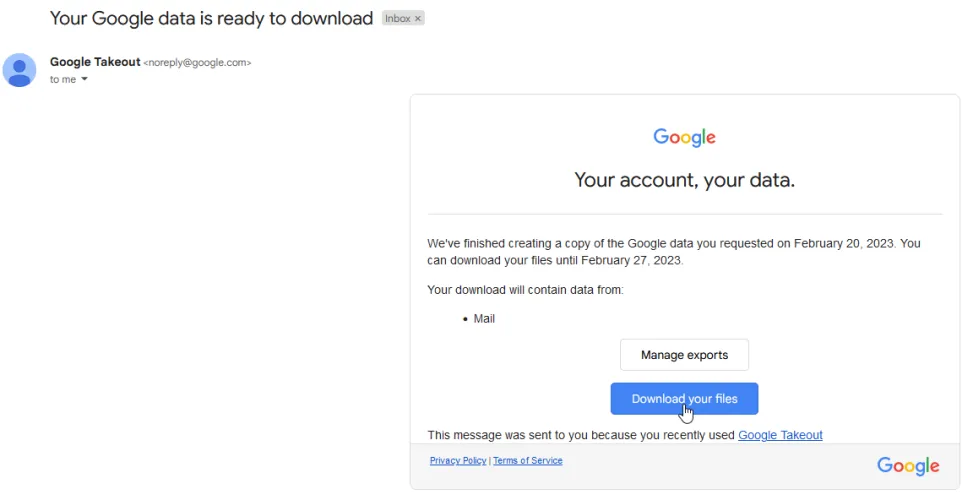Click the noreply@google.com sender address
973x500 pixels.
197,63
